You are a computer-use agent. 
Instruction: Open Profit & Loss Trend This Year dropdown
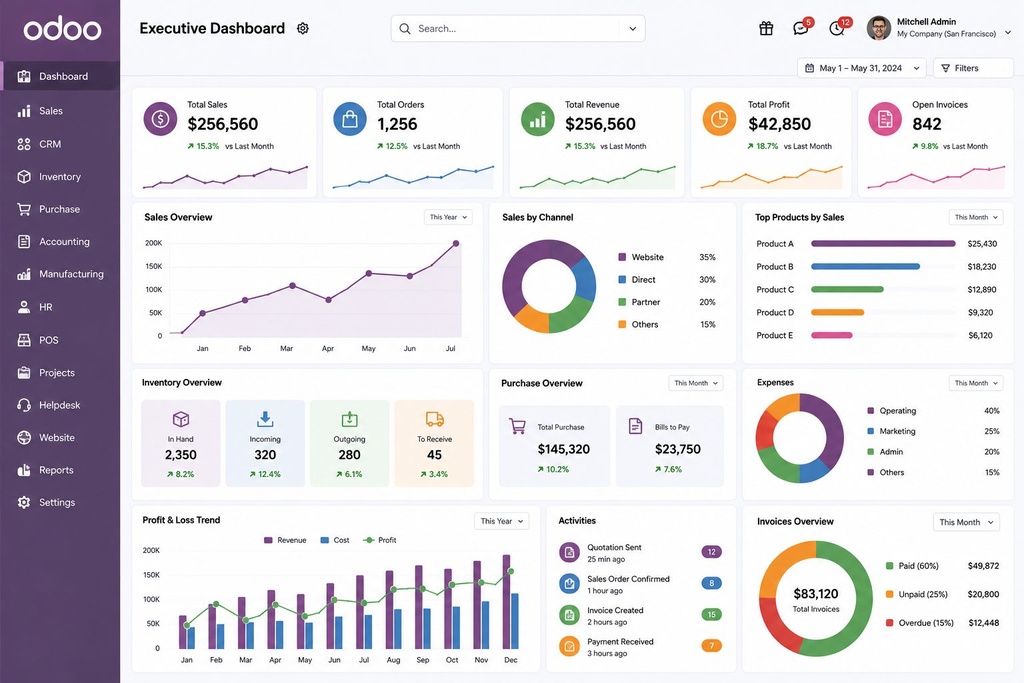click(502, 521)
